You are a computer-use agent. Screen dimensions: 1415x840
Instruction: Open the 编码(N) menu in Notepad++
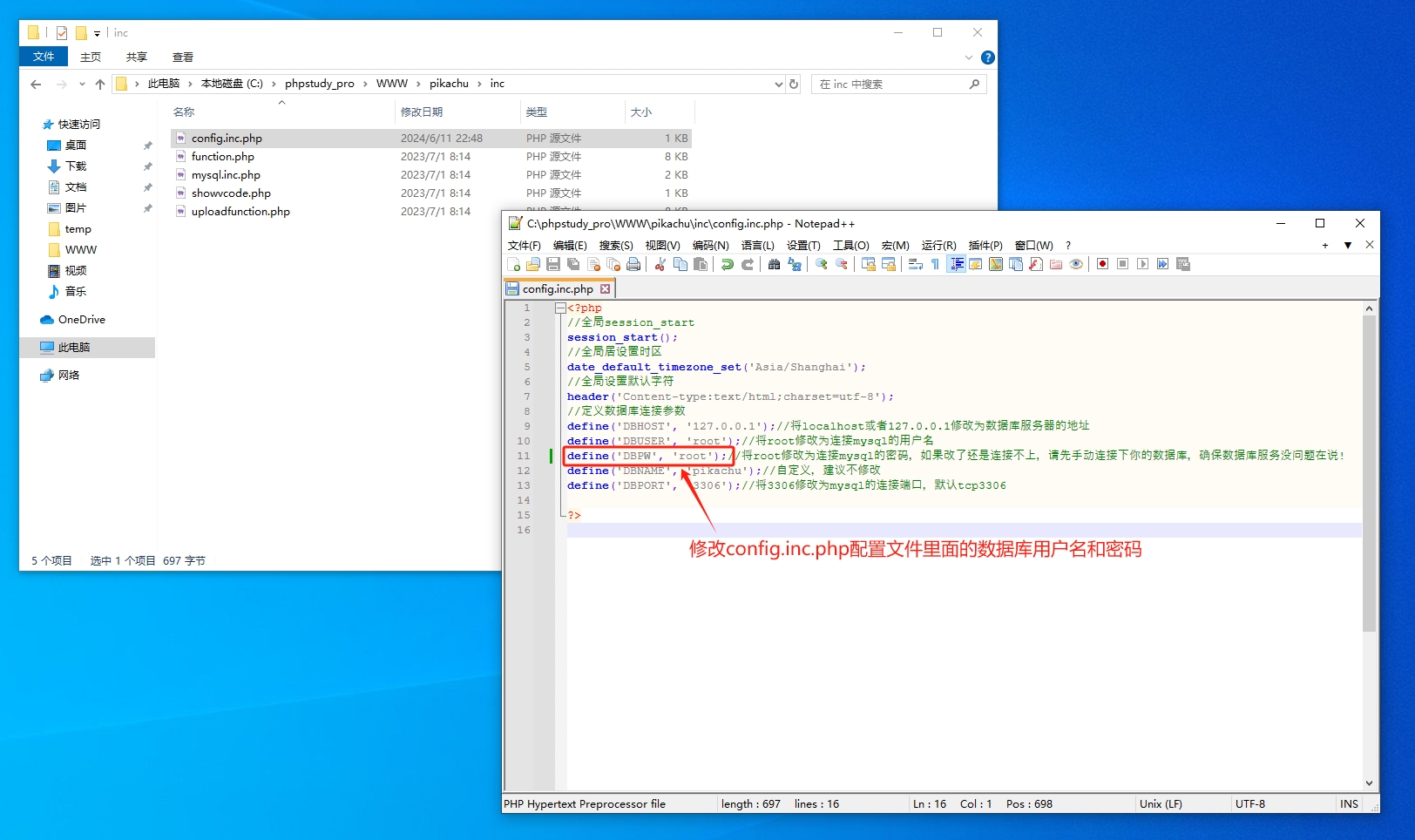710,246
